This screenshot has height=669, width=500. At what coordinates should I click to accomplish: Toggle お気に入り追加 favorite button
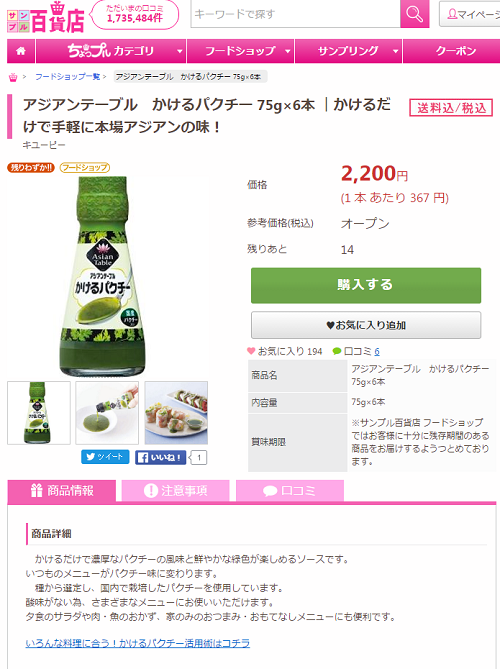(366, 325)
